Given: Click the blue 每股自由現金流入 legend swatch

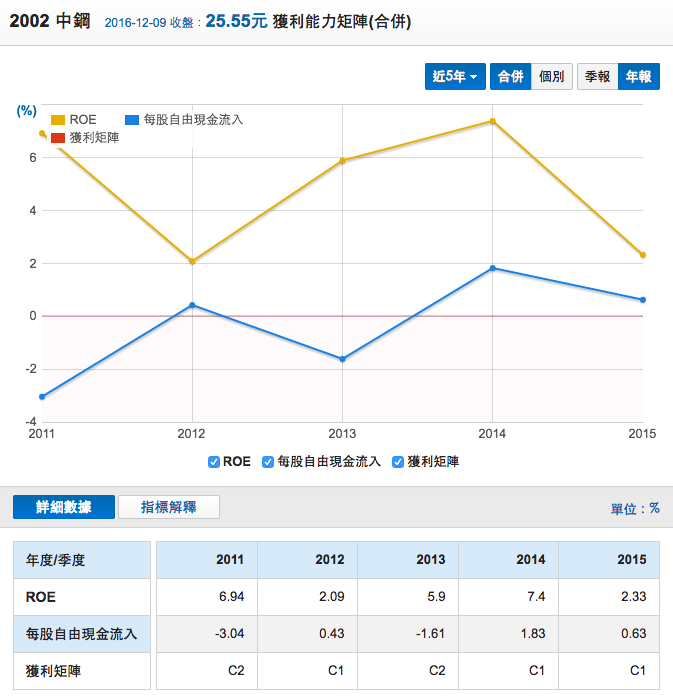Looking at the screenshot, I should click(131, 120).
